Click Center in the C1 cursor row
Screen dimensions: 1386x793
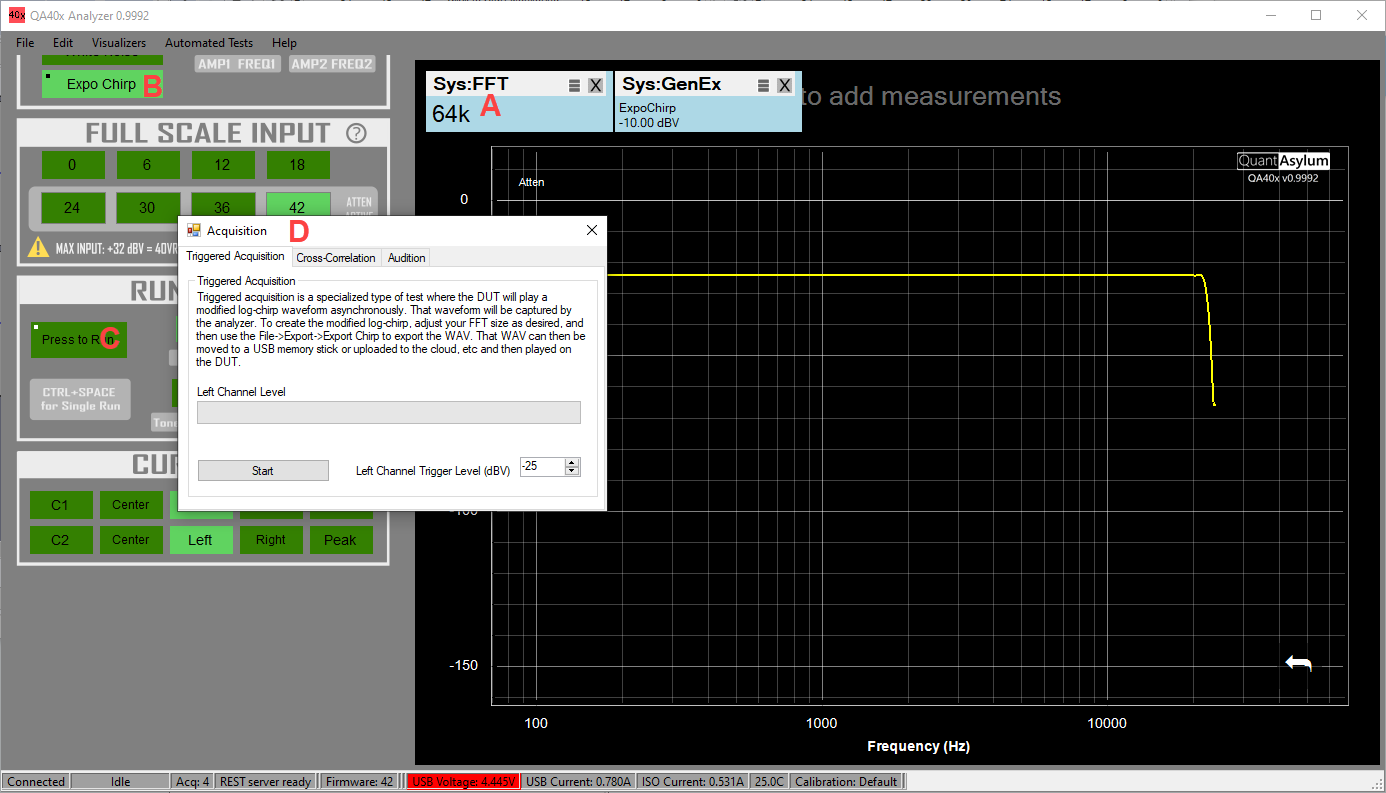[x=131, y=505]
